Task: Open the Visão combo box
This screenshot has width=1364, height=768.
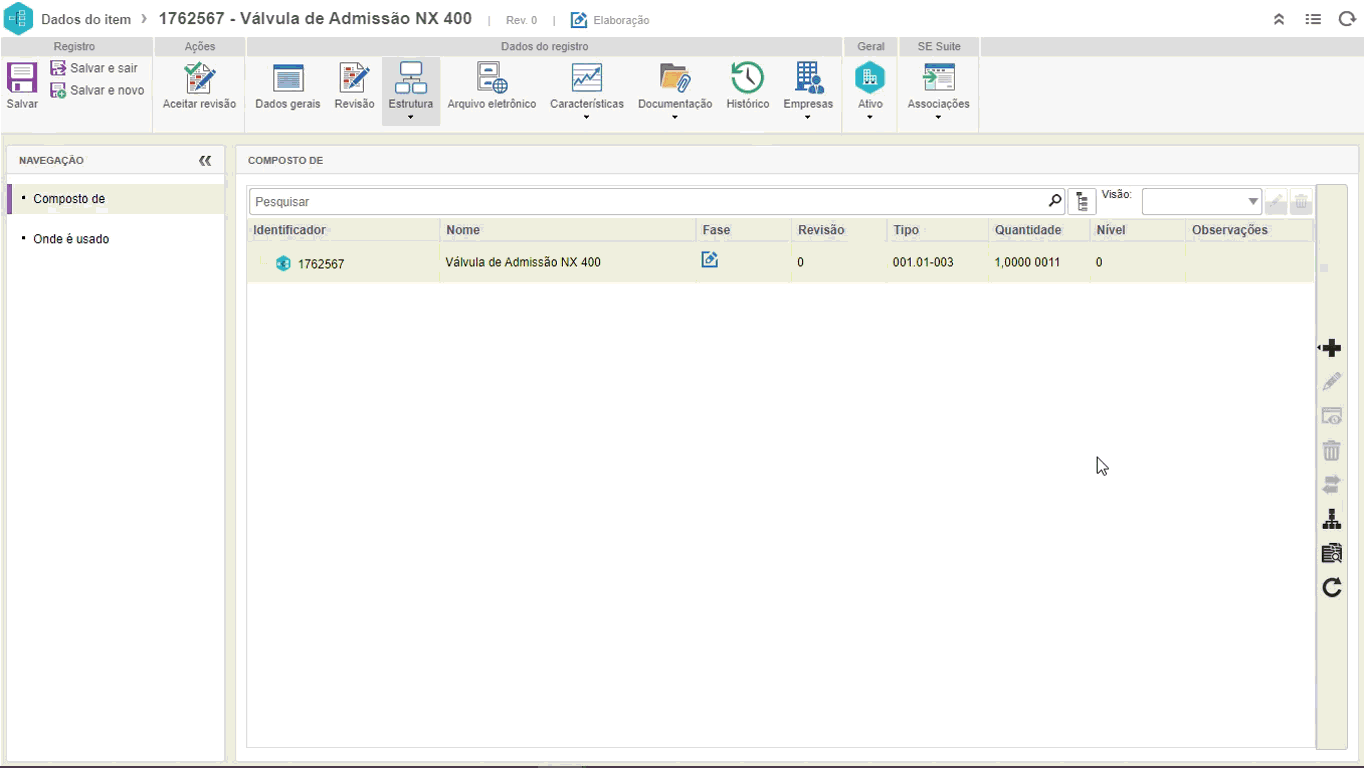Action: [x=1201, y=201]
